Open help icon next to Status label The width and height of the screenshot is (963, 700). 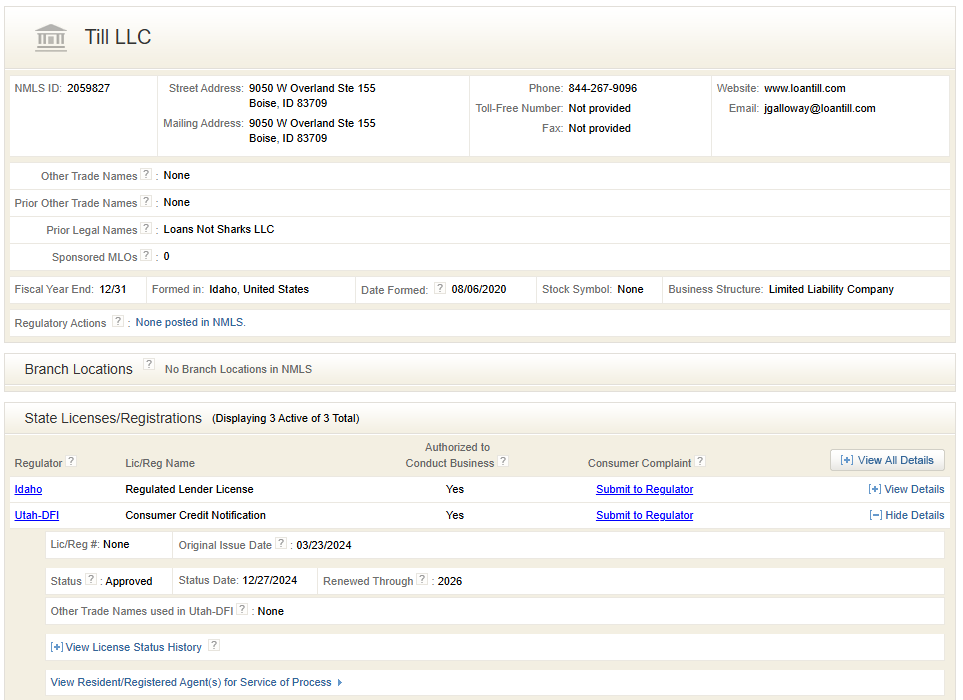[91, 579]
